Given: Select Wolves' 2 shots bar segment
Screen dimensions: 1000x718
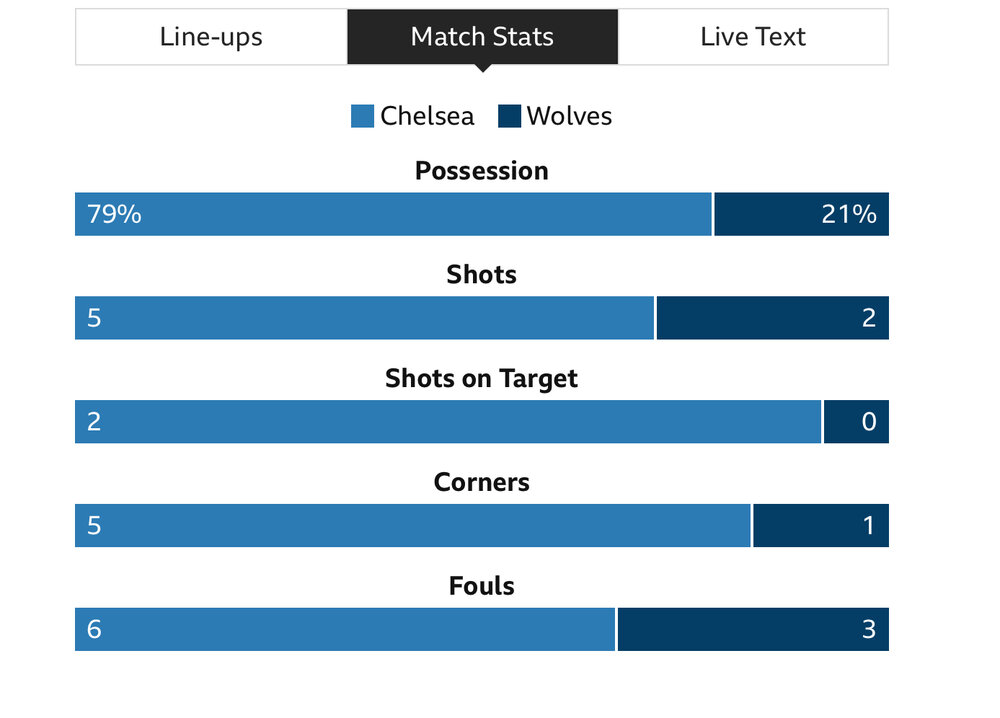Looking at the screenshot, I should pos(773,318).
